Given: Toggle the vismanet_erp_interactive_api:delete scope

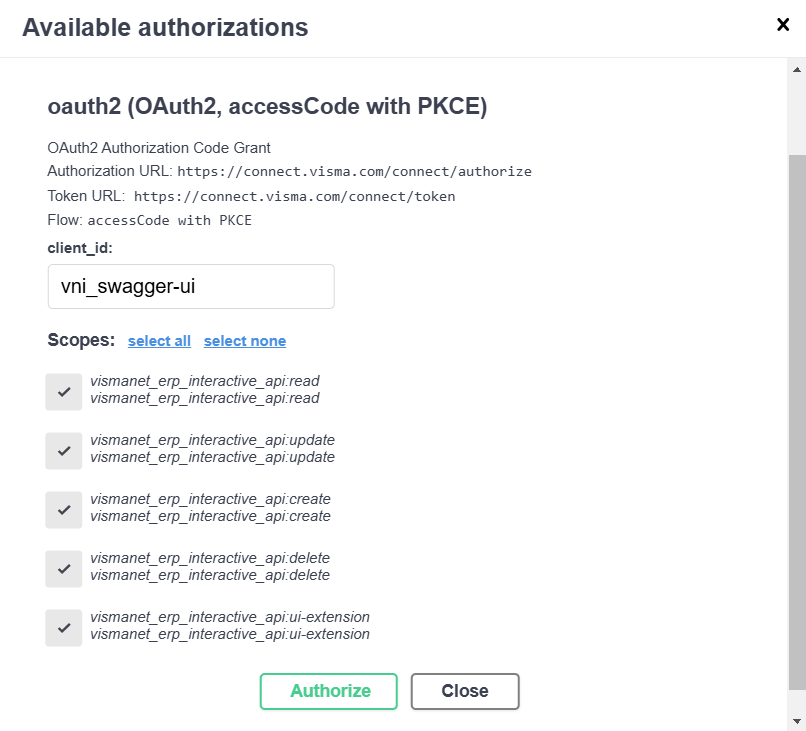Looking at the screenshot, I should tap(63, 568).
